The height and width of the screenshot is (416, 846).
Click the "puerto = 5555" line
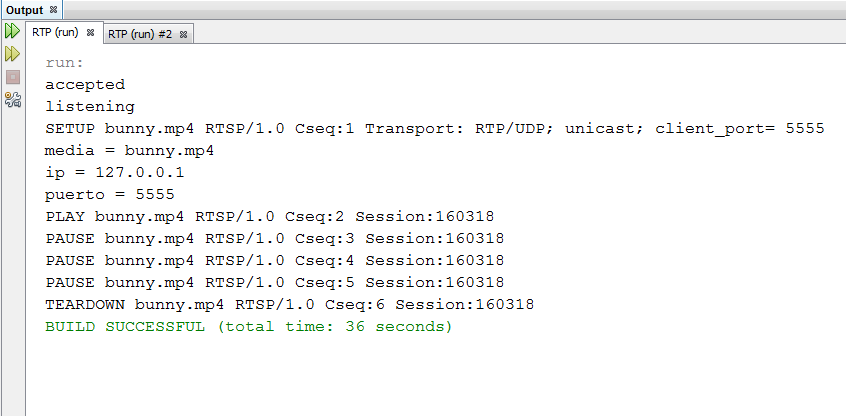(110, 195)
